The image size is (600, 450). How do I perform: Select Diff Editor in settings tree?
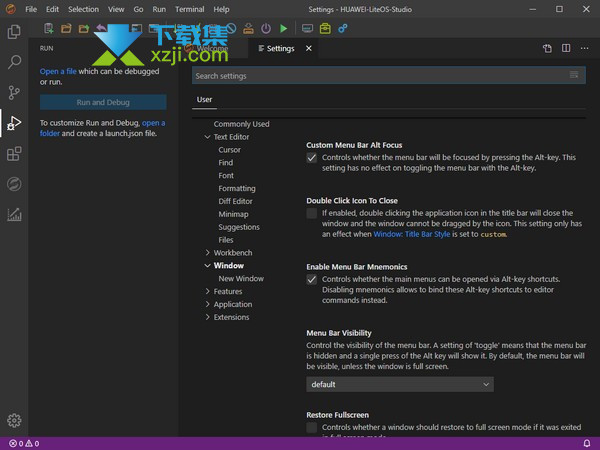pos(235,201)
